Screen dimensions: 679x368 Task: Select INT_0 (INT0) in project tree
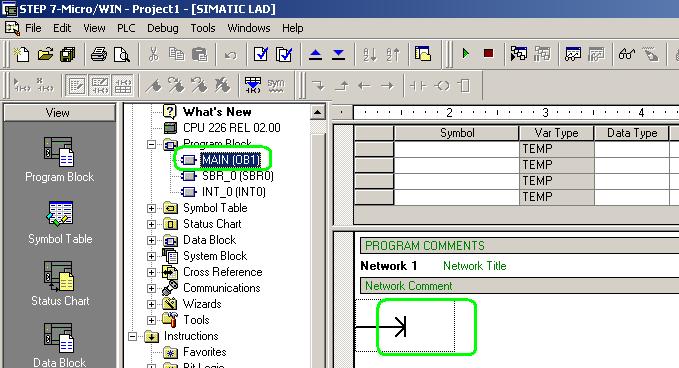point(234,192)
